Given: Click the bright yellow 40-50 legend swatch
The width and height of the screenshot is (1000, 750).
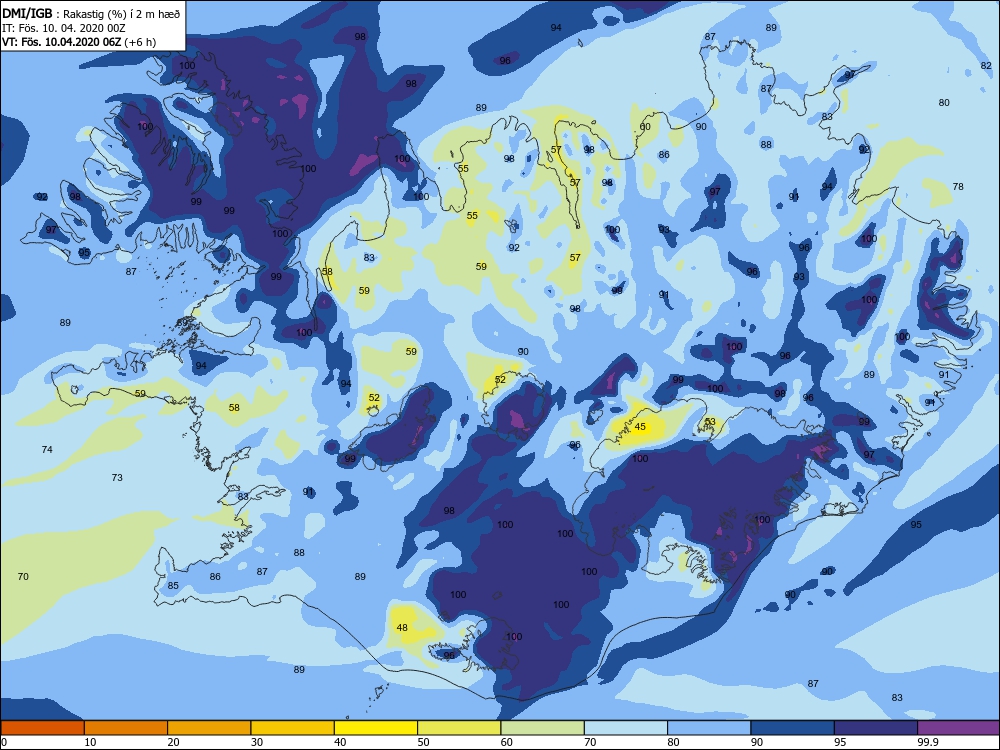Looking at the screenshot, I should [x=376, y=728].
